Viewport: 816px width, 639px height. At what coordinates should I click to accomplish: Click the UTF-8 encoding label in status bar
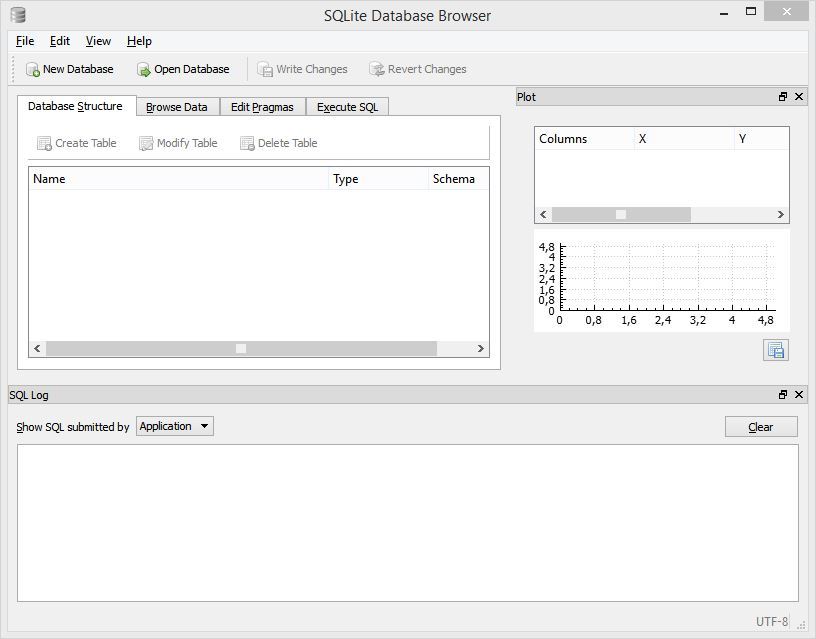pyautogui.click(x=772, y=621)
